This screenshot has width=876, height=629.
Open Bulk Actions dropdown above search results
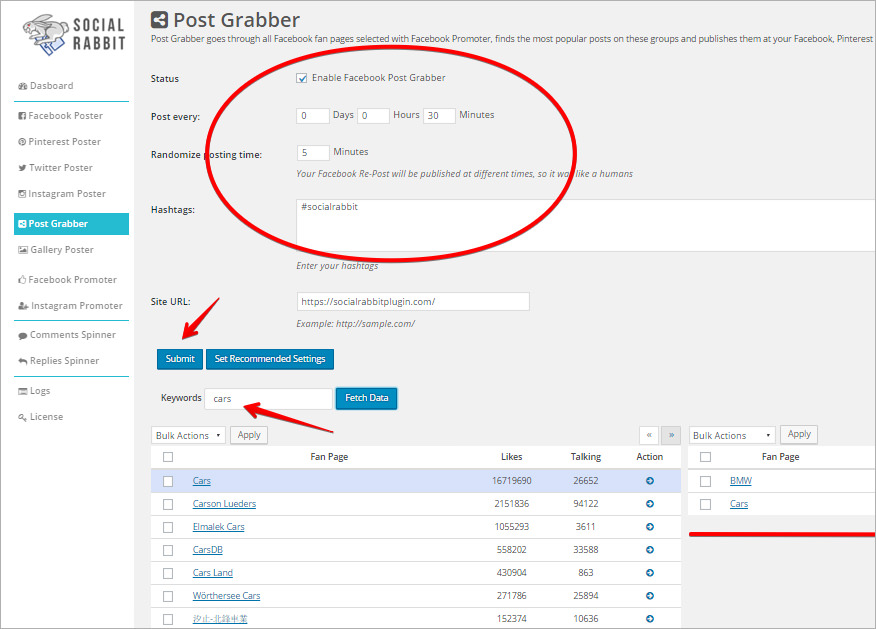point(188,435)
